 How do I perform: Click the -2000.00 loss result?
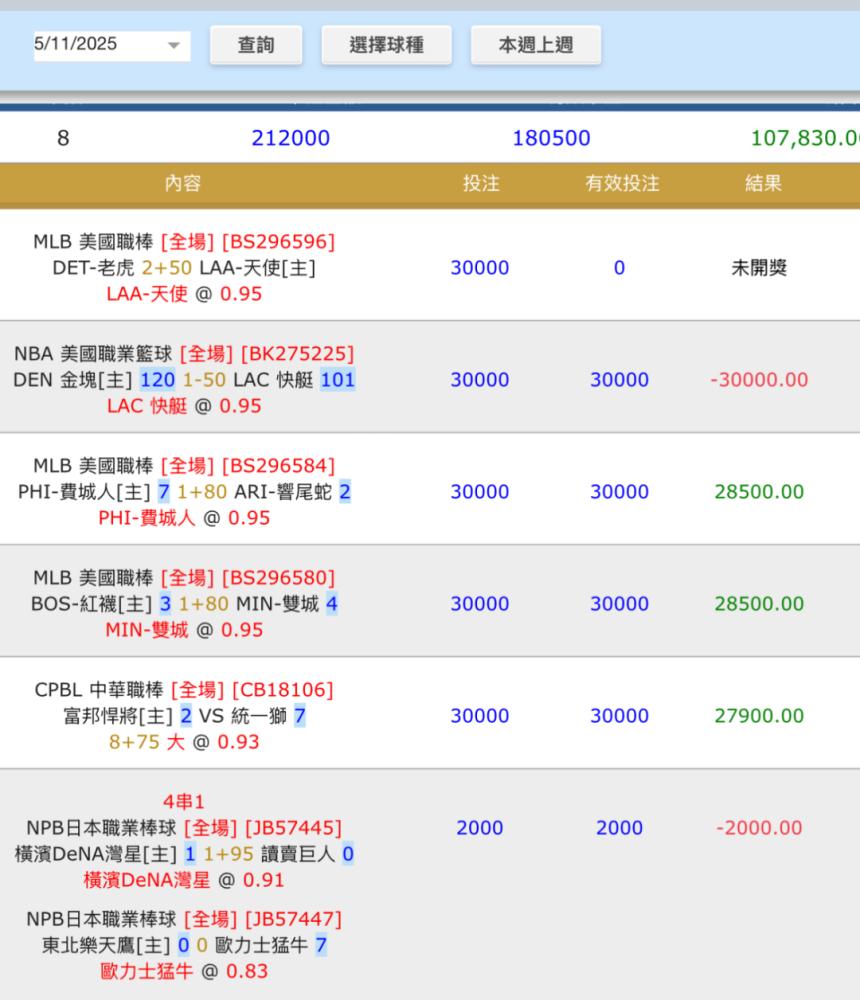point(759,828)
